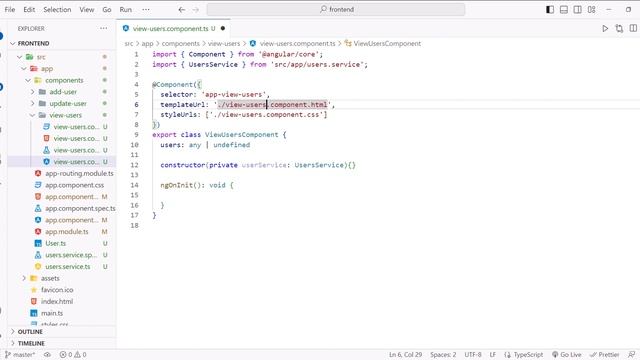
Task: Open favicon.ico file
Action: pyautogui.click(x=57, y=290)
